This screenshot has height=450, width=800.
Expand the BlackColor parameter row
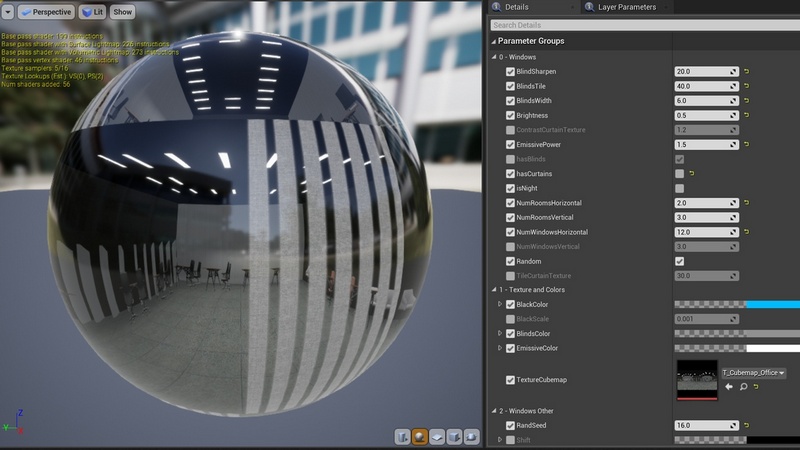click(499, 304)
